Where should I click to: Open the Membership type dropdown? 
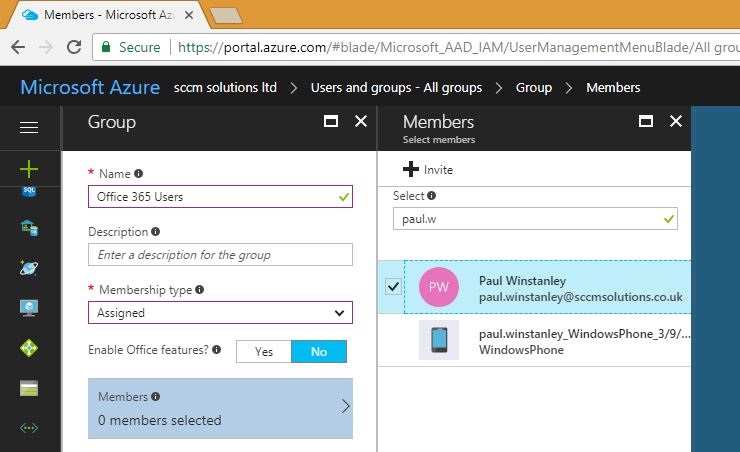click(x=220, y=313)
